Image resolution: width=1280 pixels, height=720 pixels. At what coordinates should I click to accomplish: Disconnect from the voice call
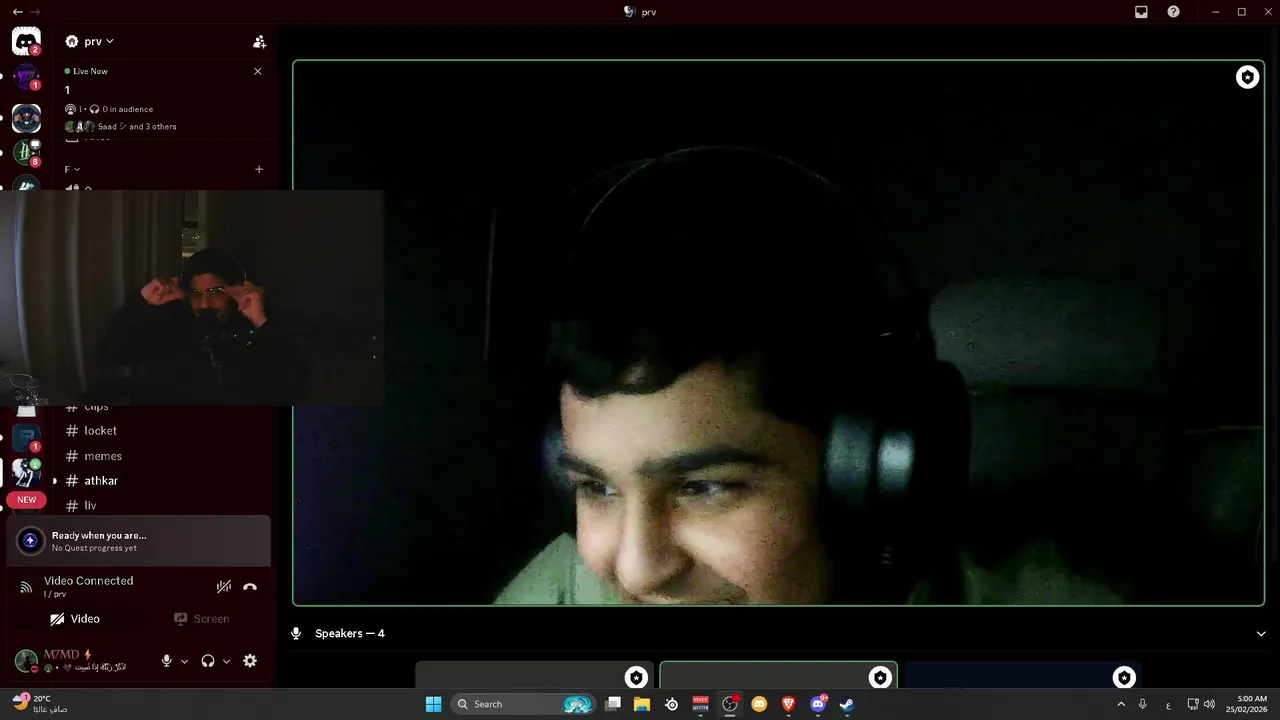[250, 587]
